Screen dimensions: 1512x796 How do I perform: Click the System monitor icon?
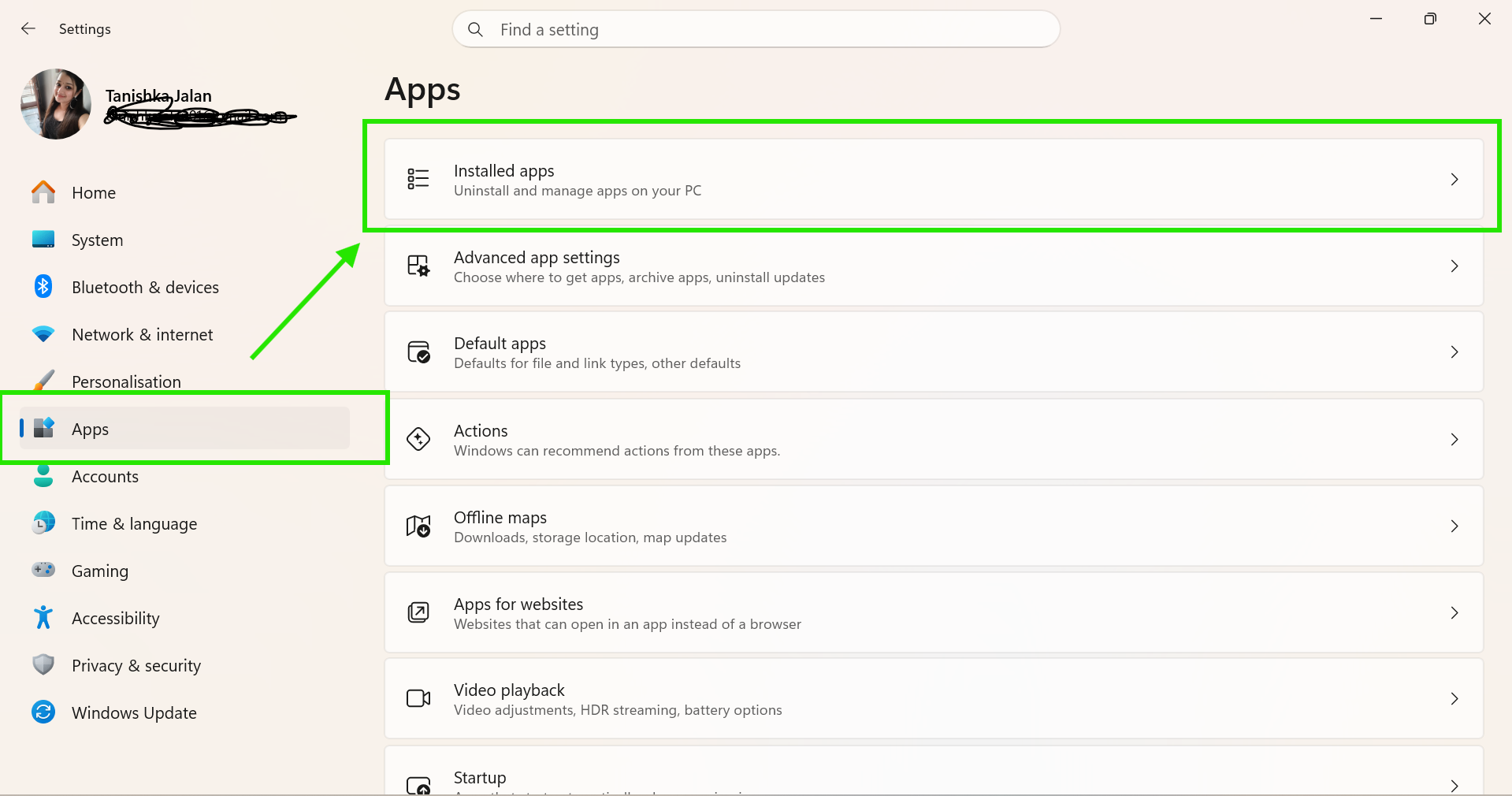(43, 240)
